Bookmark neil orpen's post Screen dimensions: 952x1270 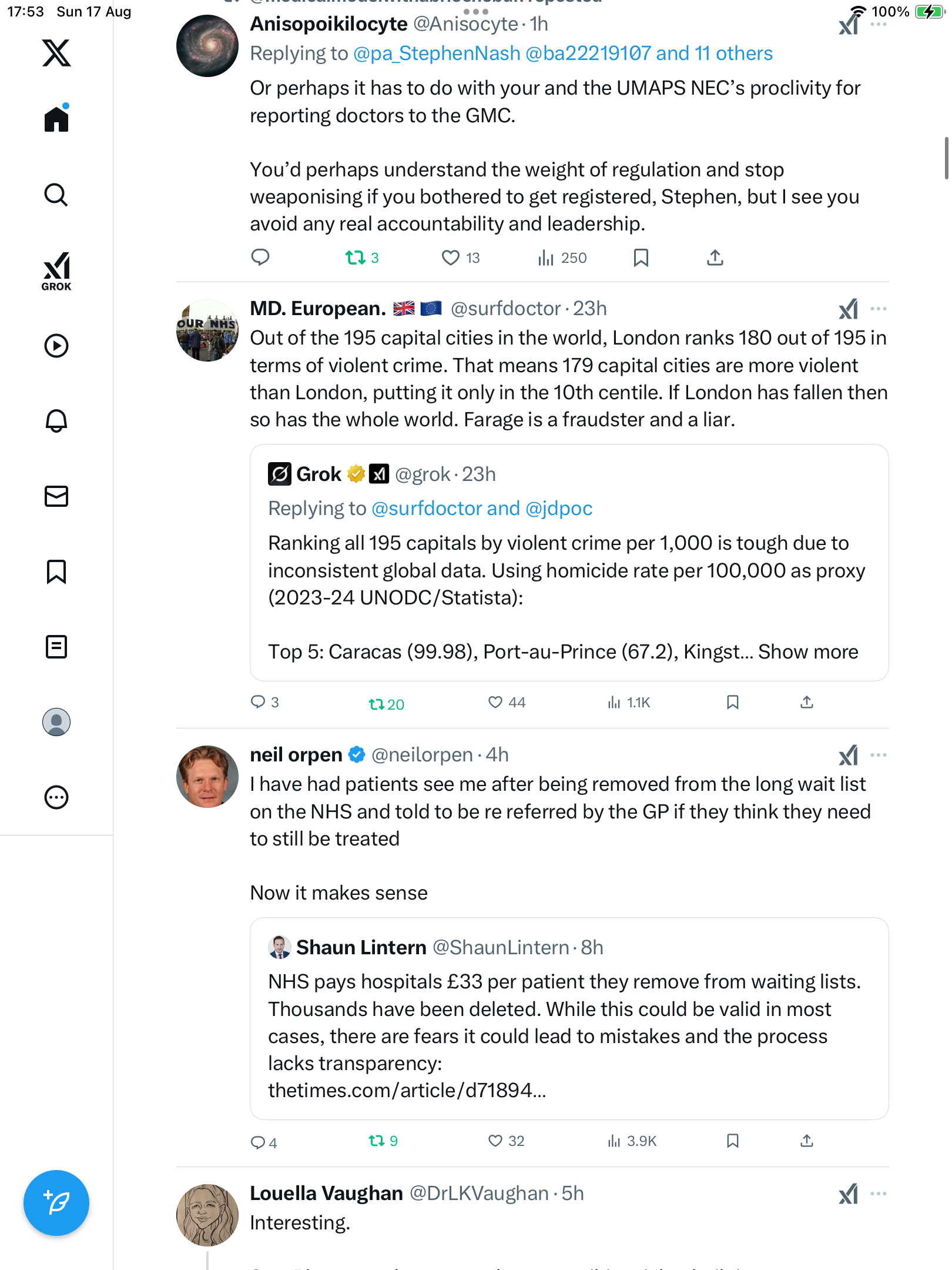pyautogui.click(x=732, y=1141)
